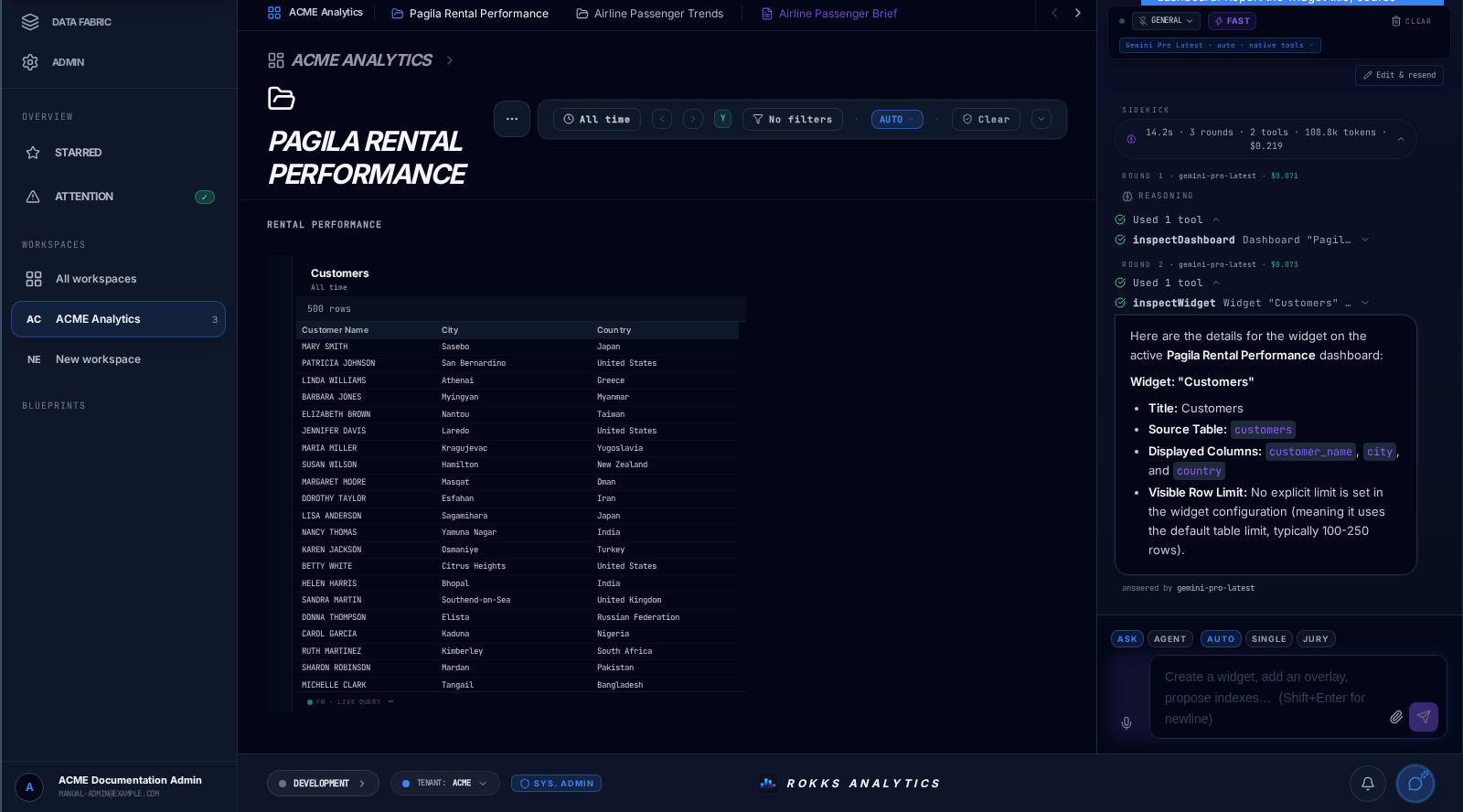Image resolution: width=1463 pixels, height=812 pixels.
Task: Open the Gemini Pro Latest model dropdown
Action: [1220, 46]
